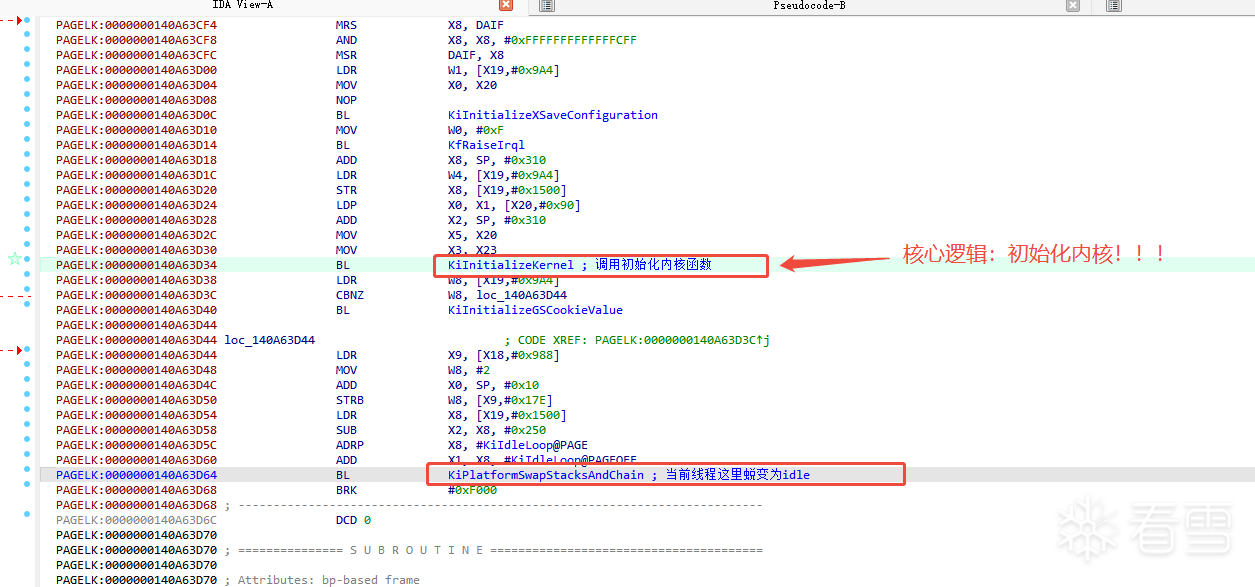The height and width of the screenshot is (587, 1255).
Task: Click the DCD 0 data line
Action: point(353,520)
